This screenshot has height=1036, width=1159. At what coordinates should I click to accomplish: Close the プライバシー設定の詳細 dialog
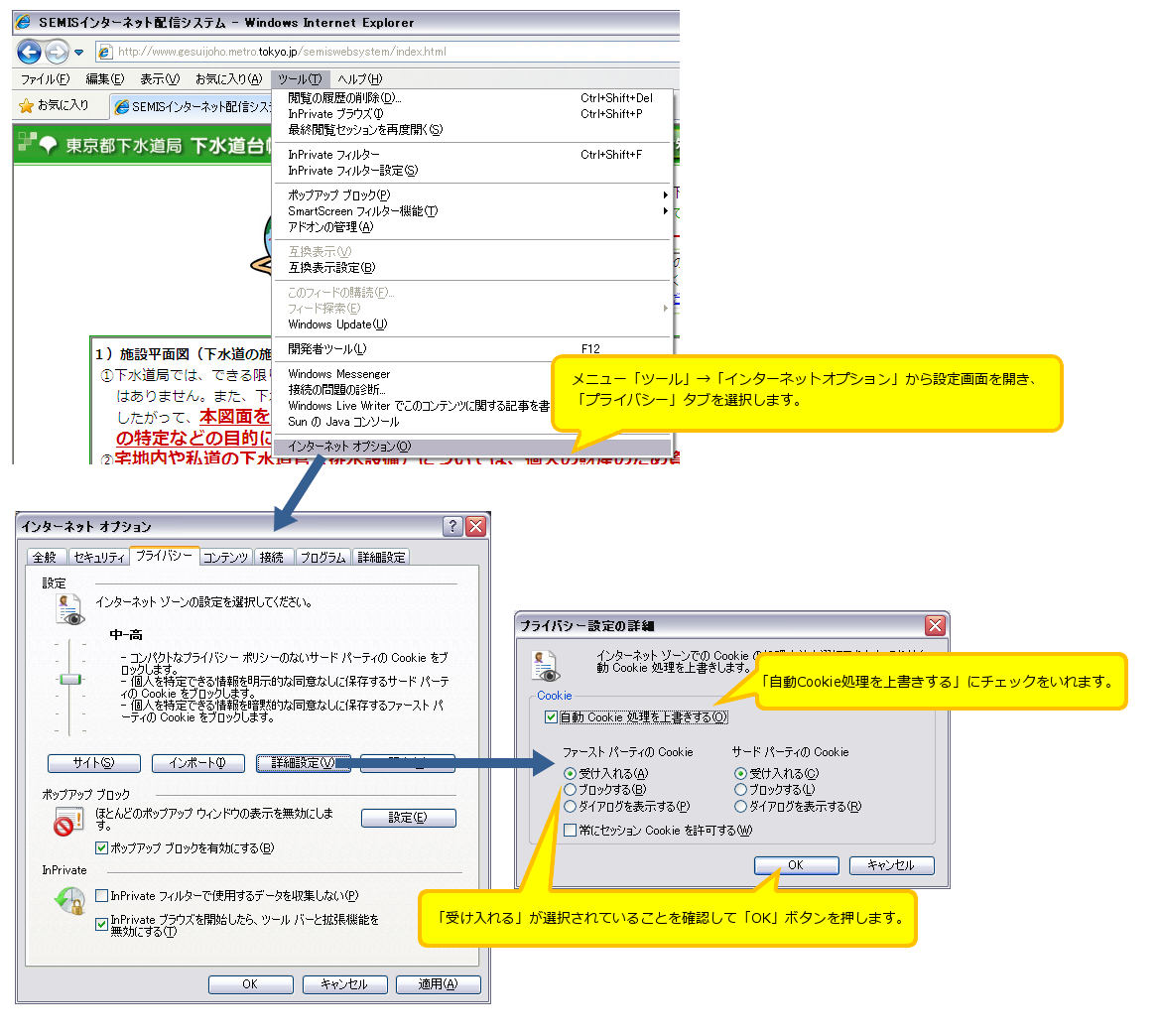click(x=935, y=626)
